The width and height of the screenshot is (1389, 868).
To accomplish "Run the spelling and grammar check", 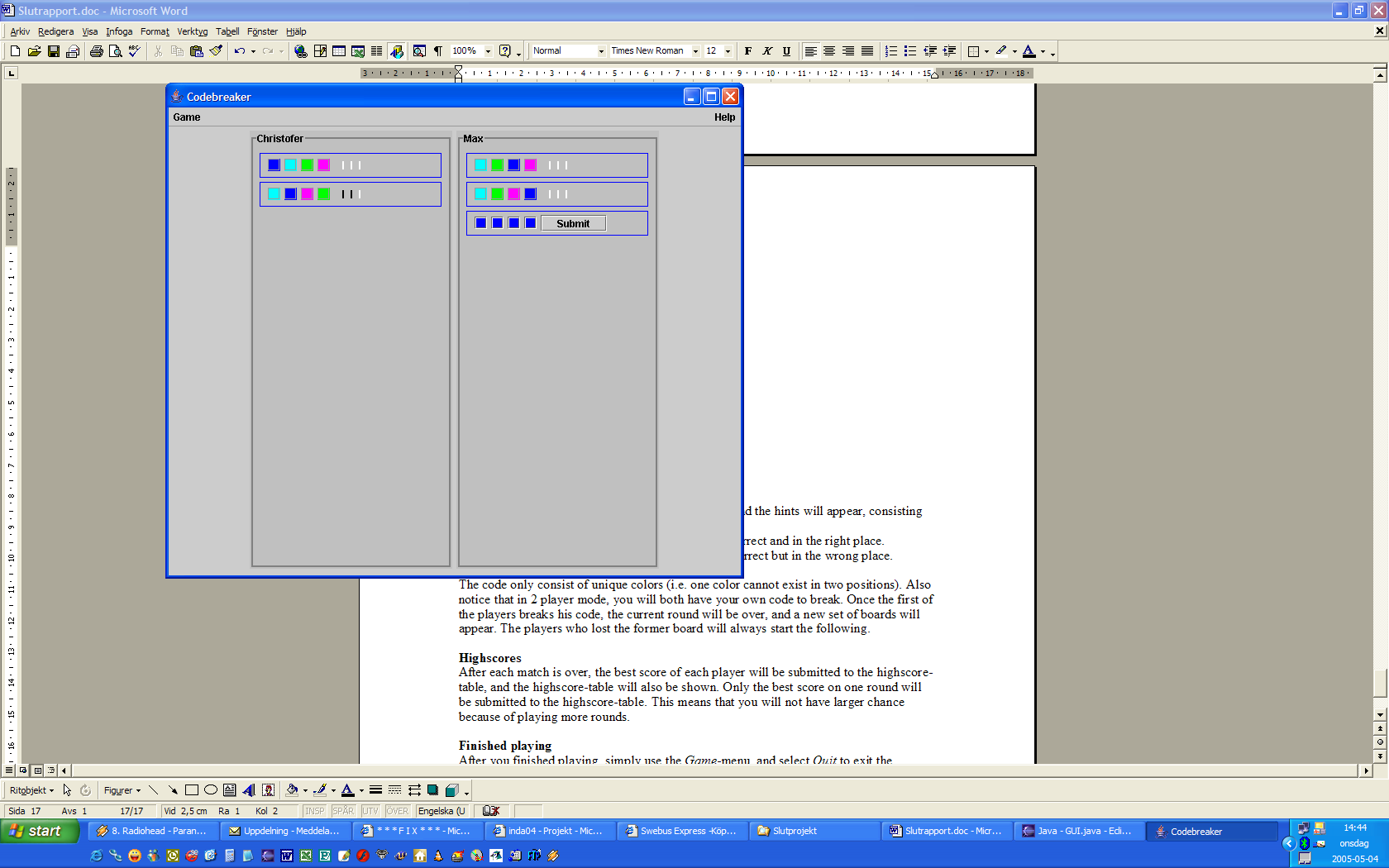I will click(135, 51).
